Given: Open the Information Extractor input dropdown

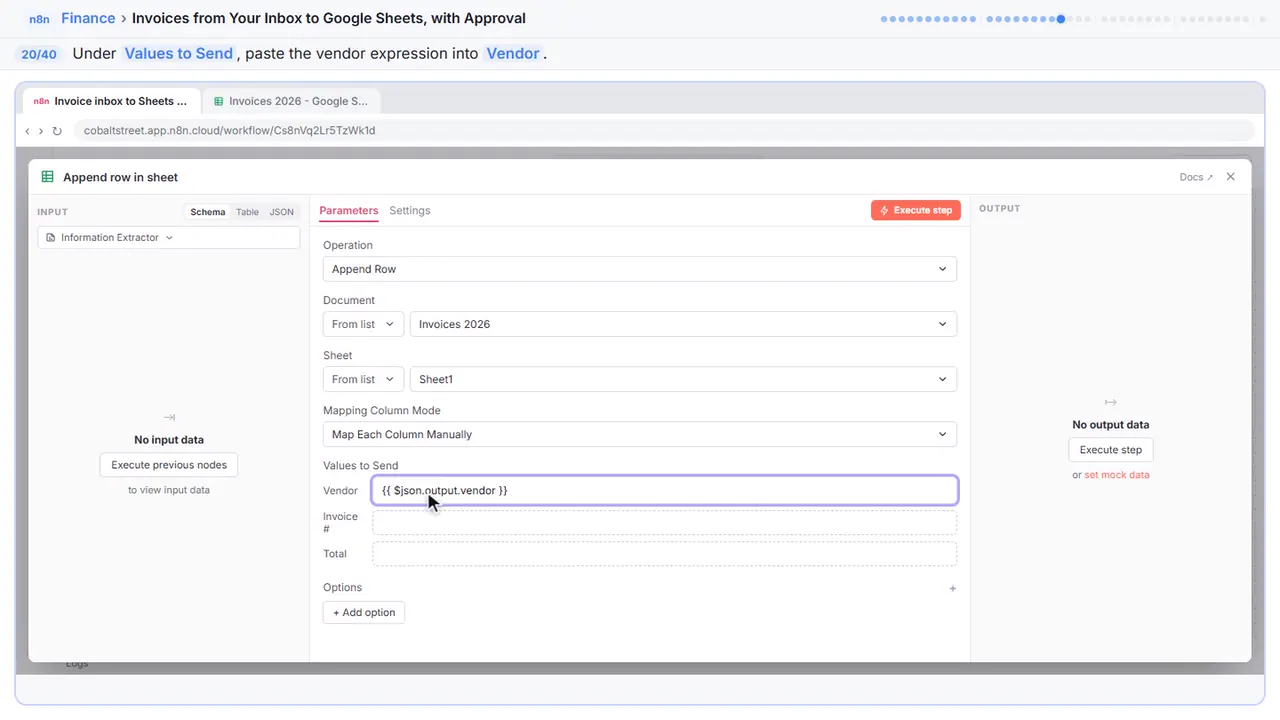Looking at the screenshot, I should click(169, 238).
